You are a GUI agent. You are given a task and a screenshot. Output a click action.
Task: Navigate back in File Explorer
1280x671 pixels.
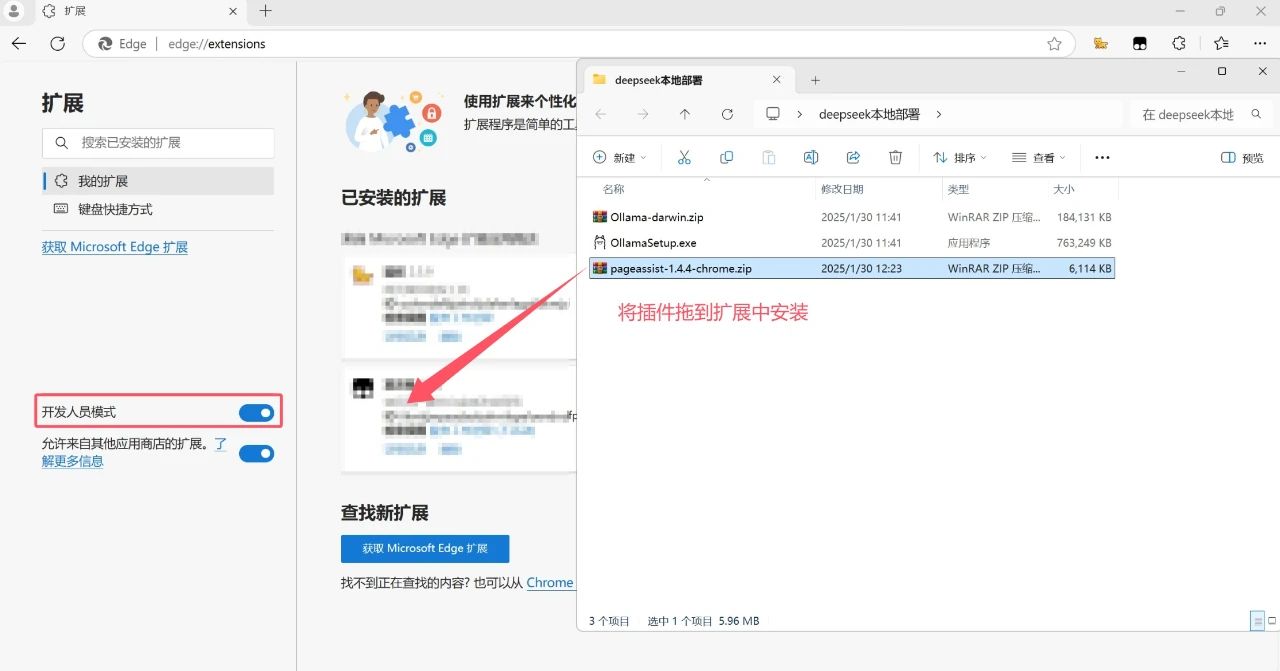coord(601,114)
